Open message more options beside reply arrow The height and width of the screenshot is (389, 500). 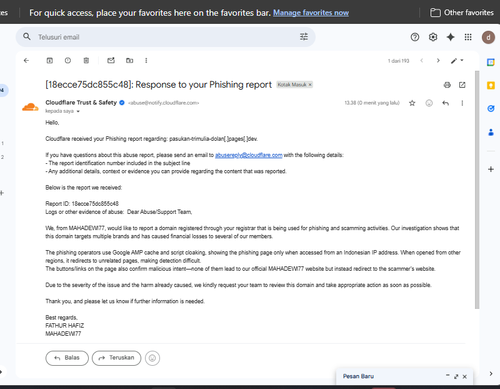tap(462, 103)
